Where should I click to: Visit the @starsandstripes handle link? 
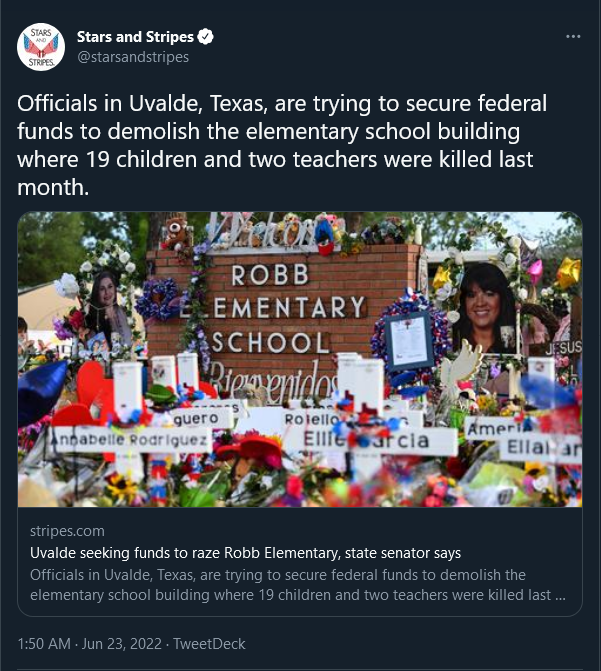pos(133,57)
